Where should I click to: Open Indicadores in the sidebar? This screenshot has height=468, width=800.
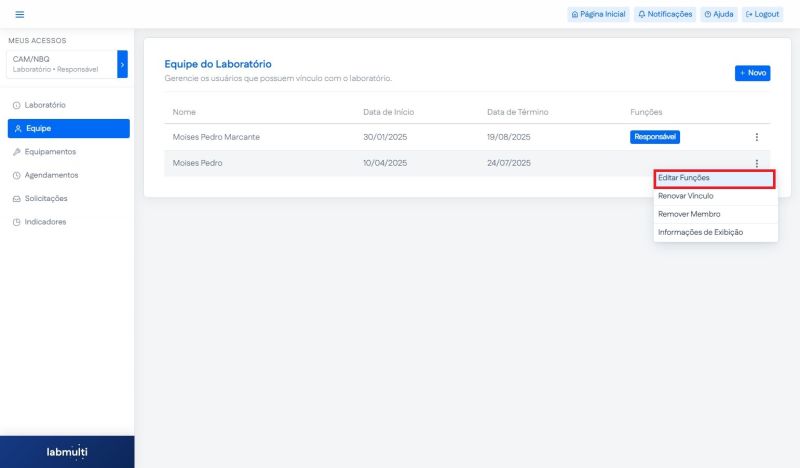coord(45,222)
